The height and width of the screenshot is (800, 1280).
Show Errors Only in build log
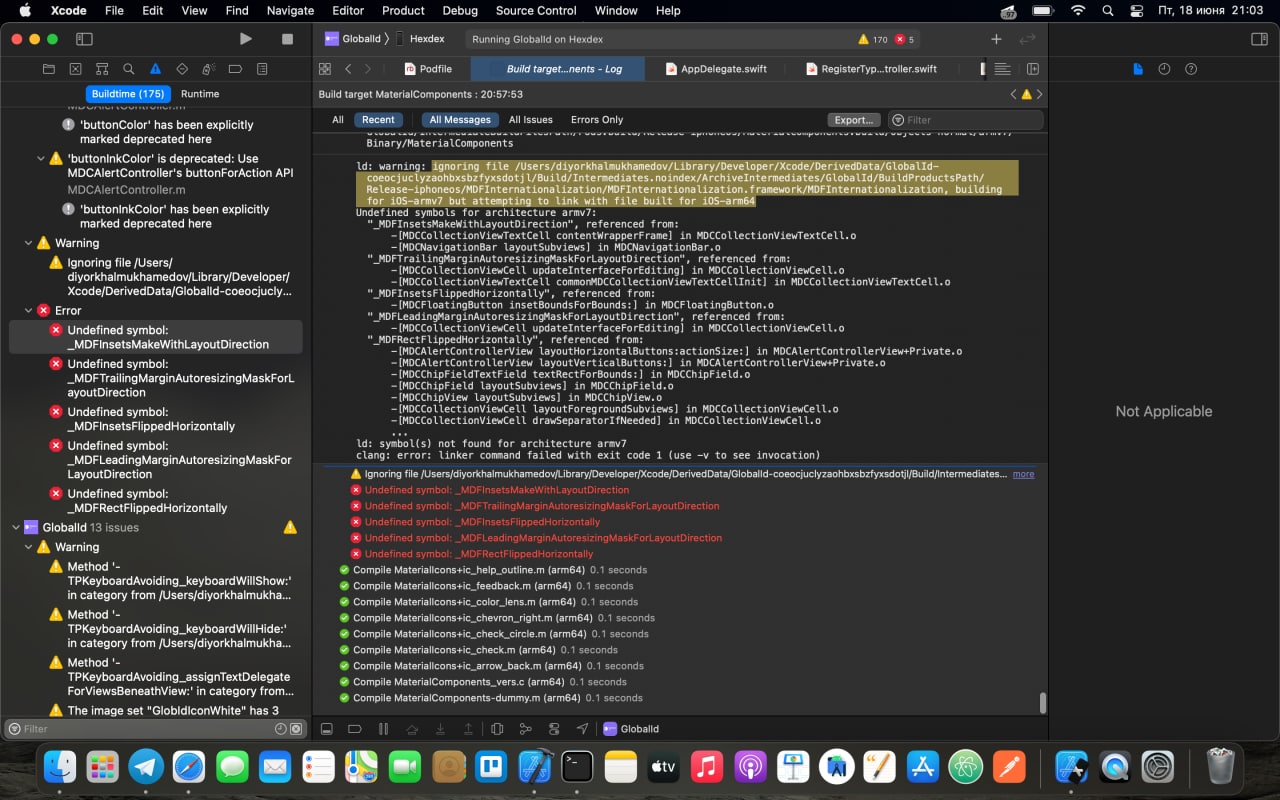[597, 120]
